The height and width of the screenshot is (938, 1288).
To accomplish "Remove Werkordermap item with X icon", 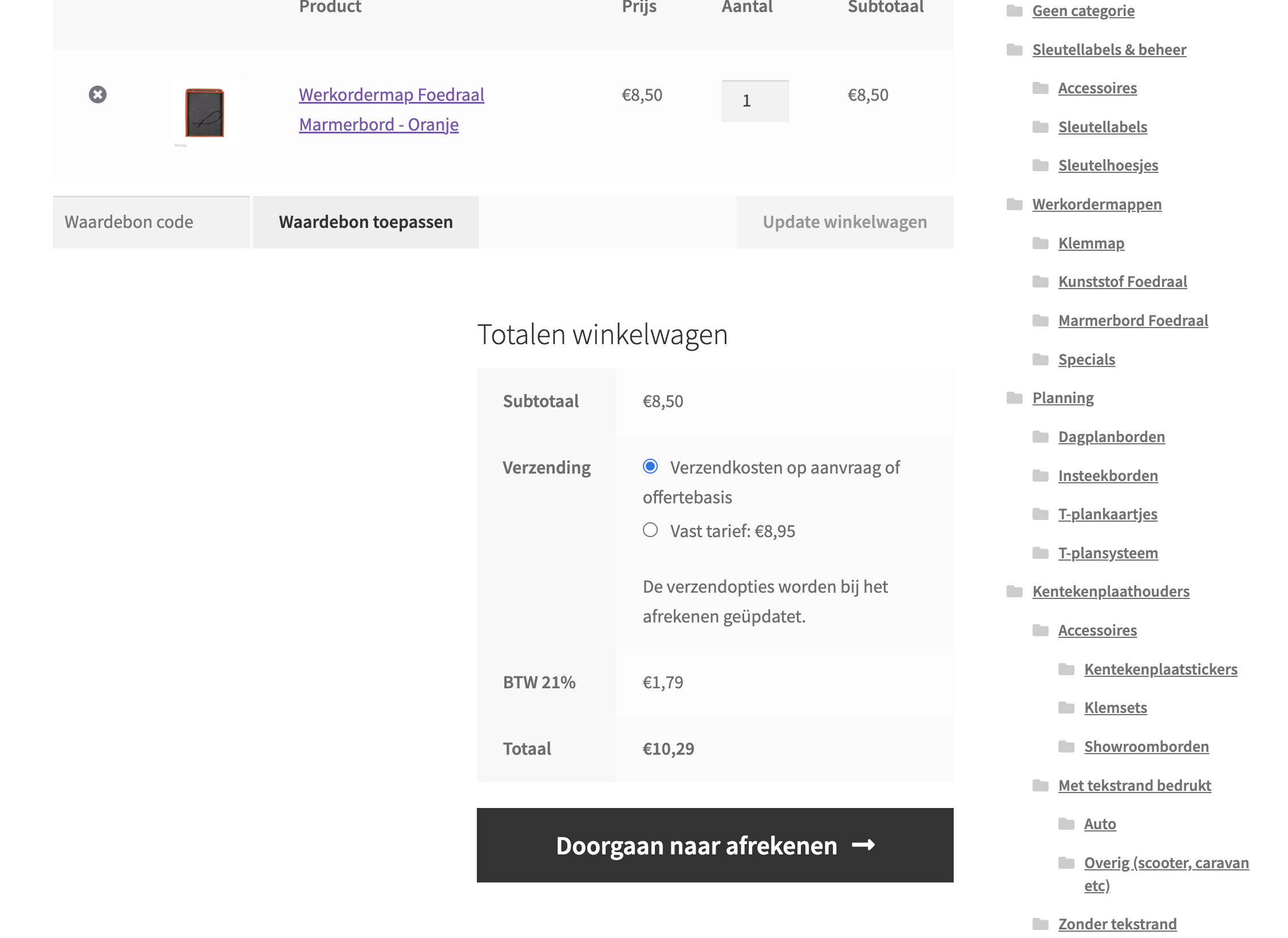I will pyautogui.click(x=97, y=94).
